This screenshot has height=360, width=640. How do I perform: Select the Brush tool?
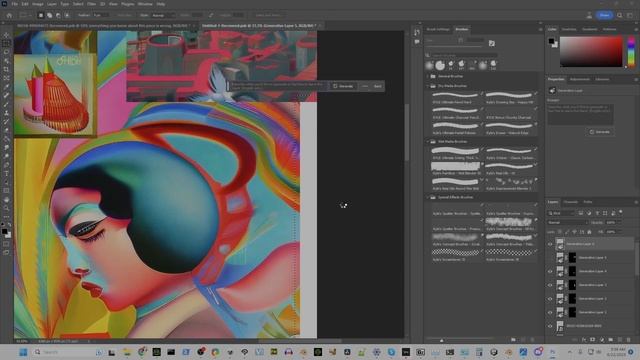6,104
